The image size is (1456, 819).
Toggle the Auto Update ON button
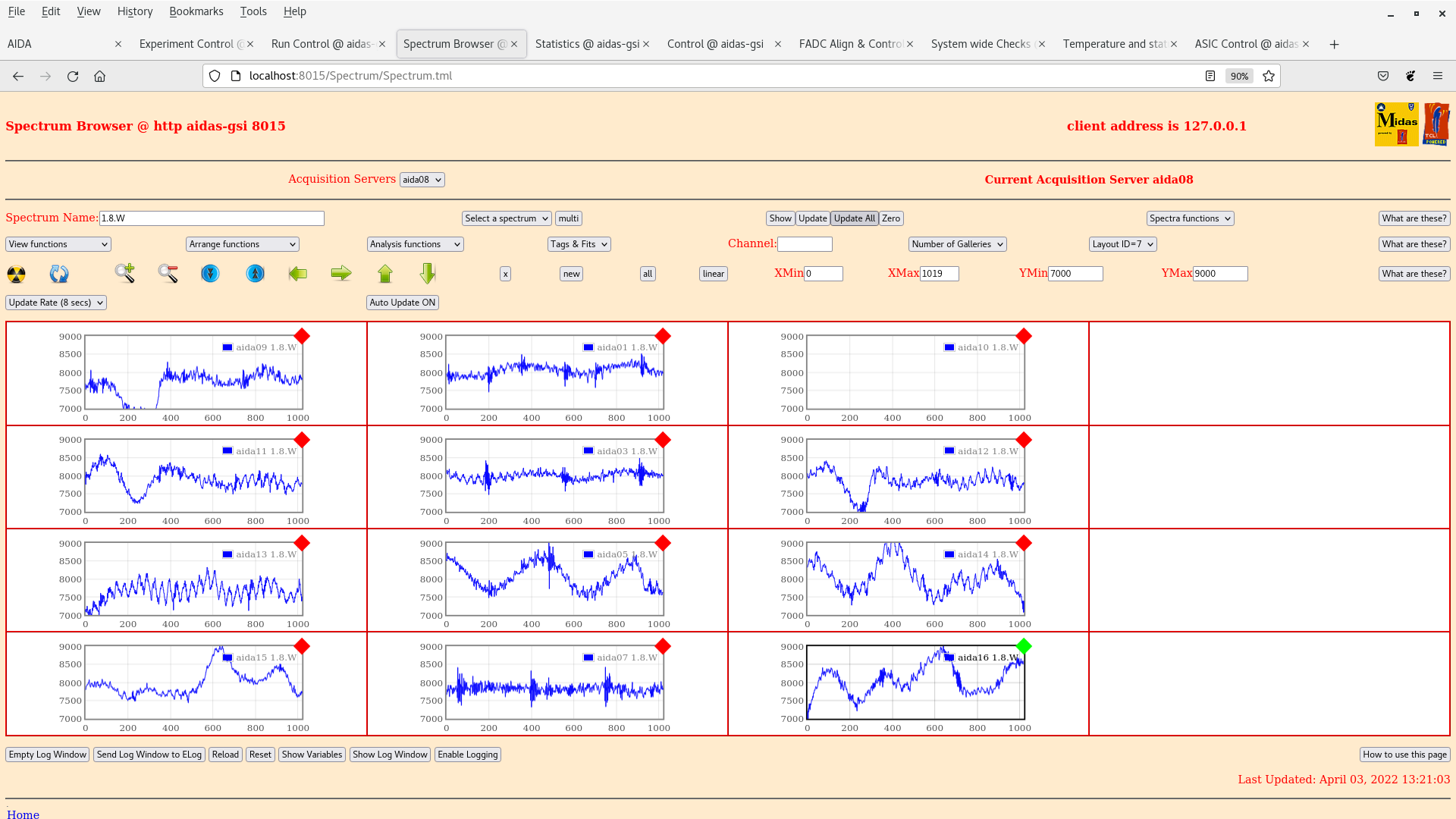[403, 303]
